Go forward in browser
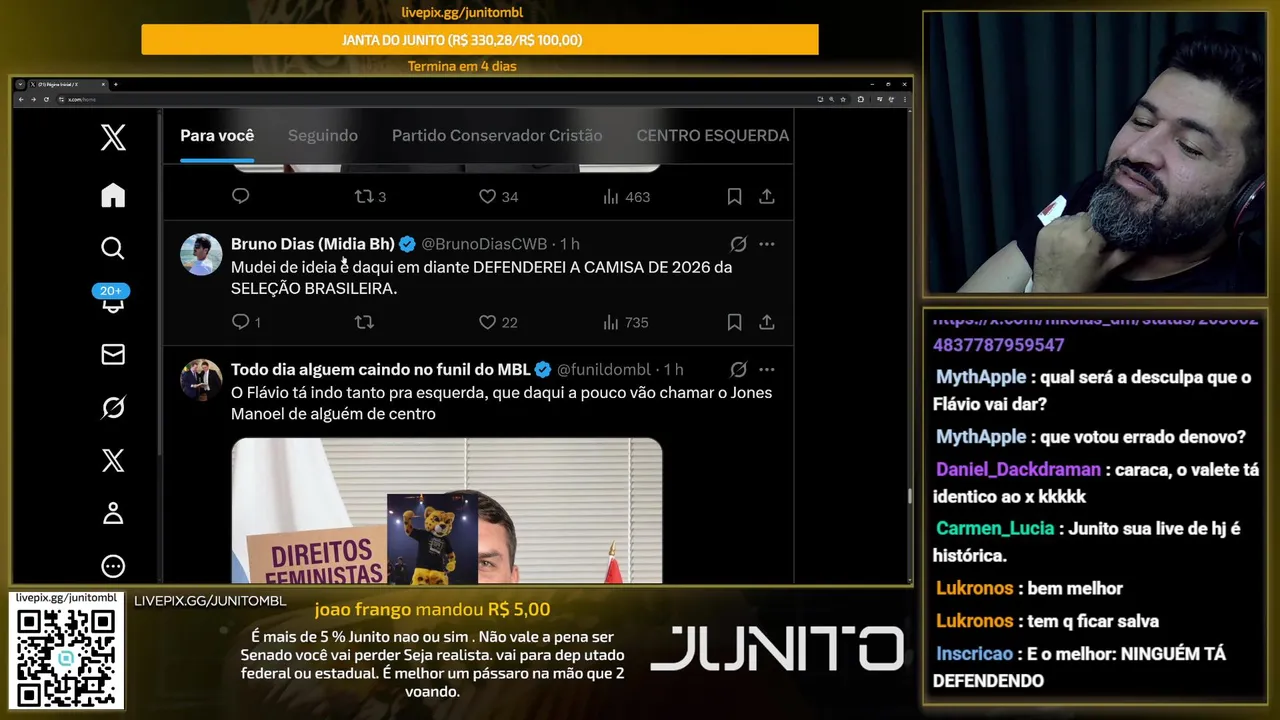1280x720 pixels. click(x=33, y=99)
